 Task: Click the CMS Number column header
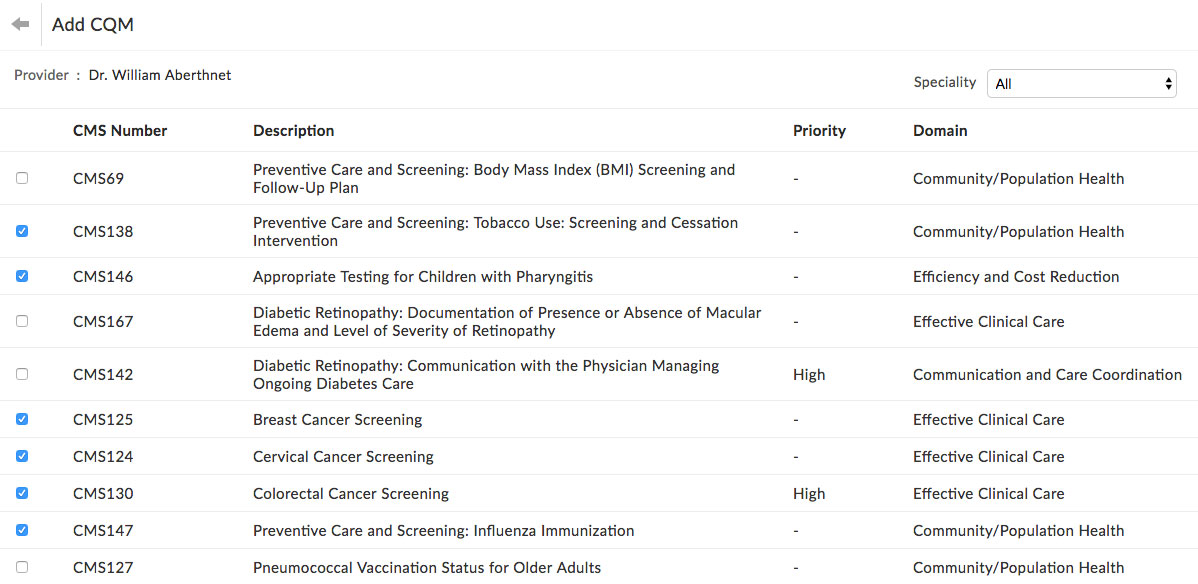(x=120, y=130)
